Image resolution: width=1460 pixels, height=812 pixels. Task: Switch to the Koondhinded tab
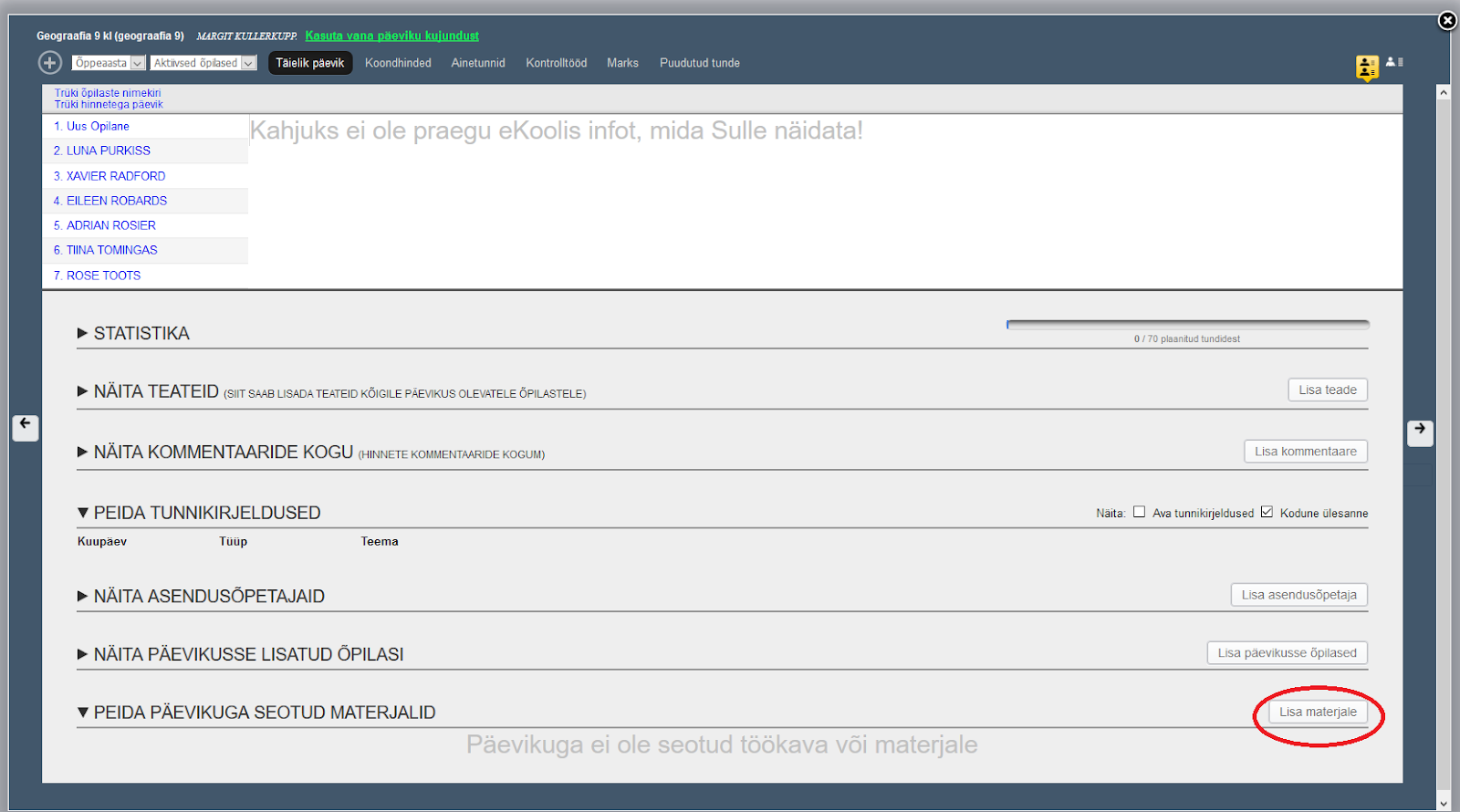click(x=398, y=63)
